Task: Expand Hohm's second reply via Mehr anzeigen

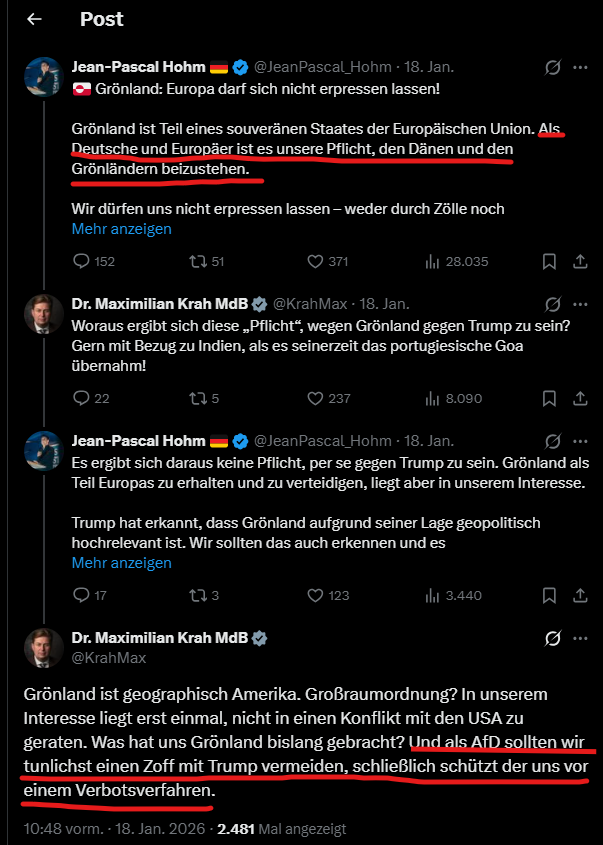Action: click(x=121, y=562)
